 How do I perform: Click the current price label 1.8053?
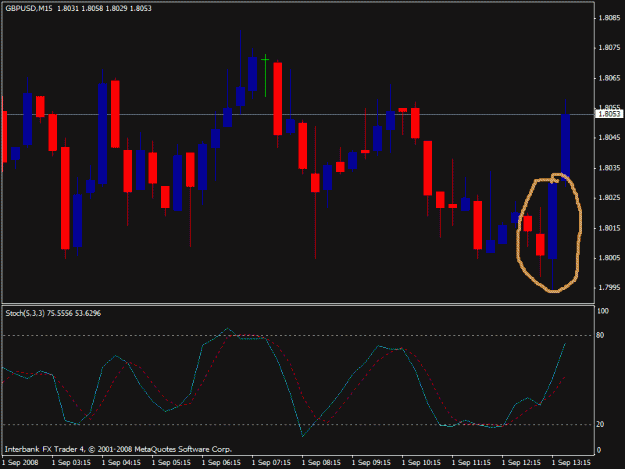[609, 114]
